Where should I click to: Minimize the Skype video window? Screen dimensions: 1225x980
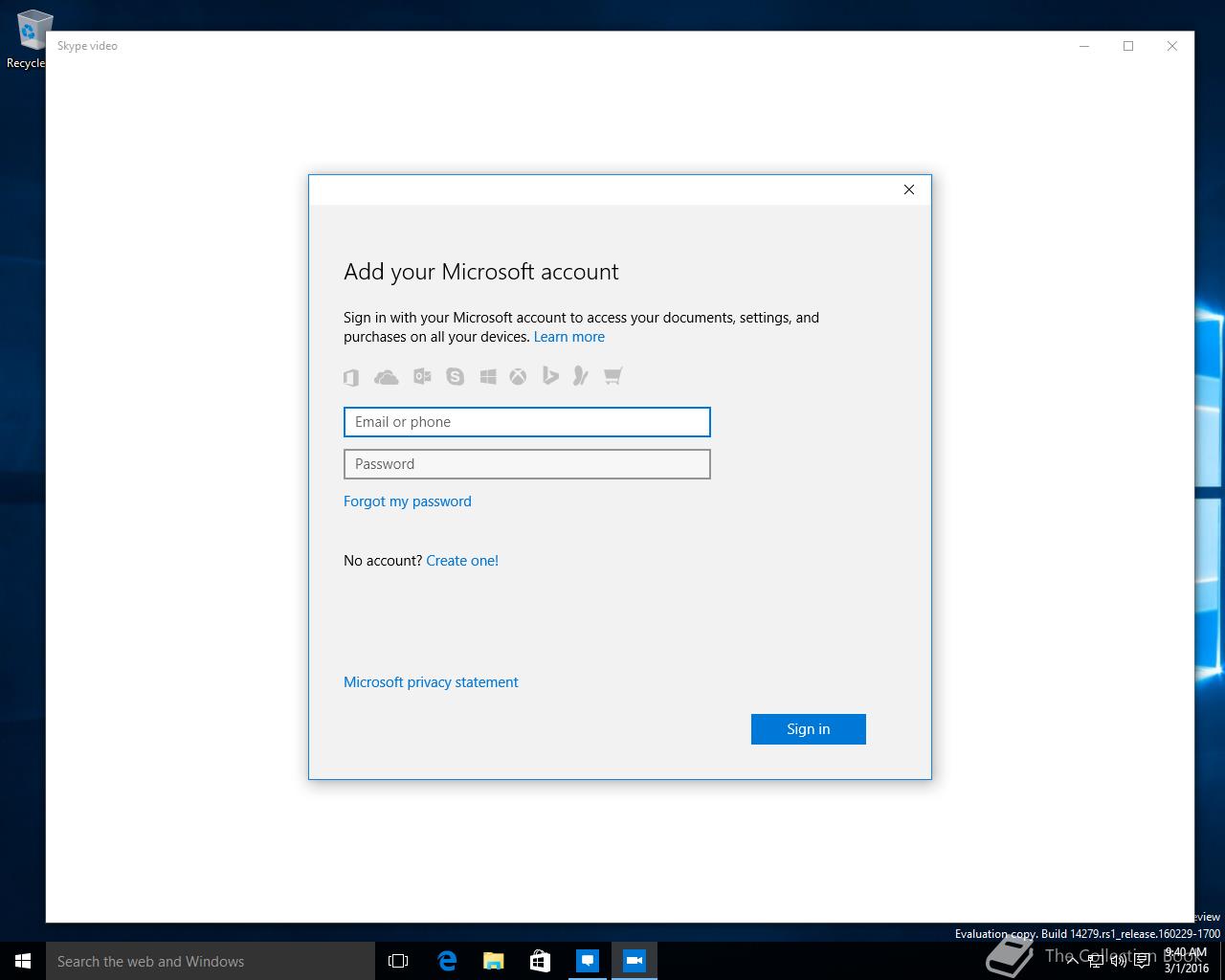(x=1084, y=46)
